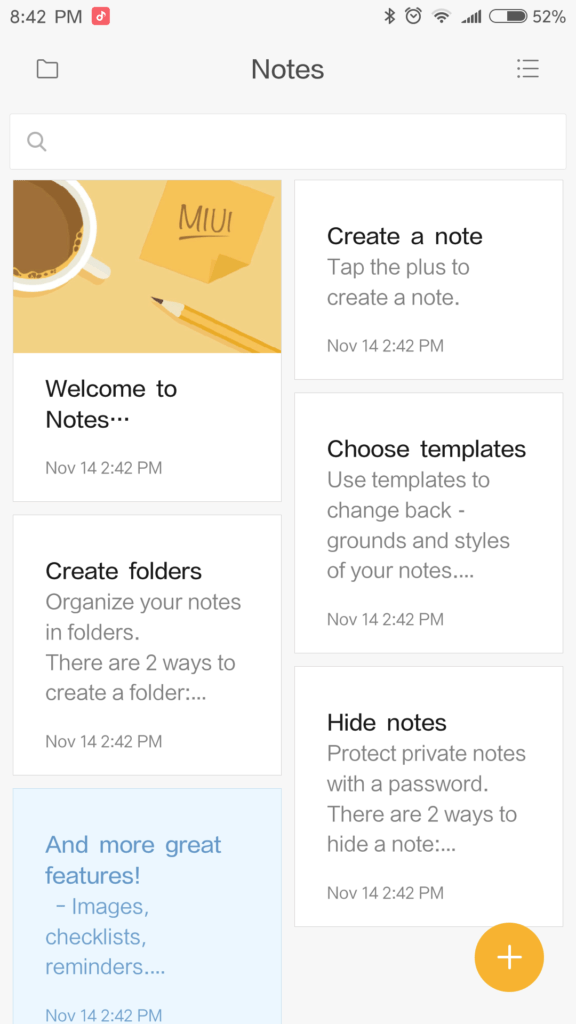
Task: Tap the cellular signal strength icon
Action: click(x=472, y=17)
